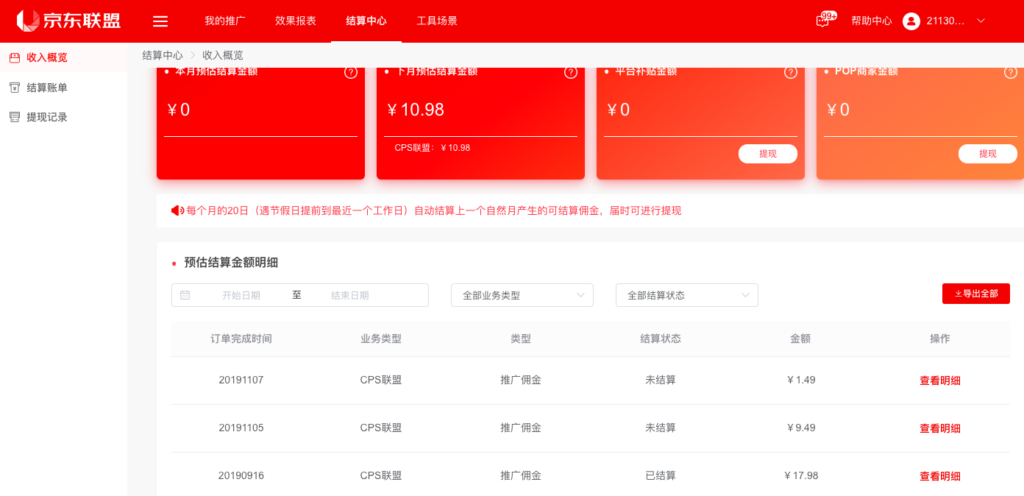Click 提现 button on POP商家金额 card
Image resolution: width=1024 pixels, height=496 pixels.
987,154
